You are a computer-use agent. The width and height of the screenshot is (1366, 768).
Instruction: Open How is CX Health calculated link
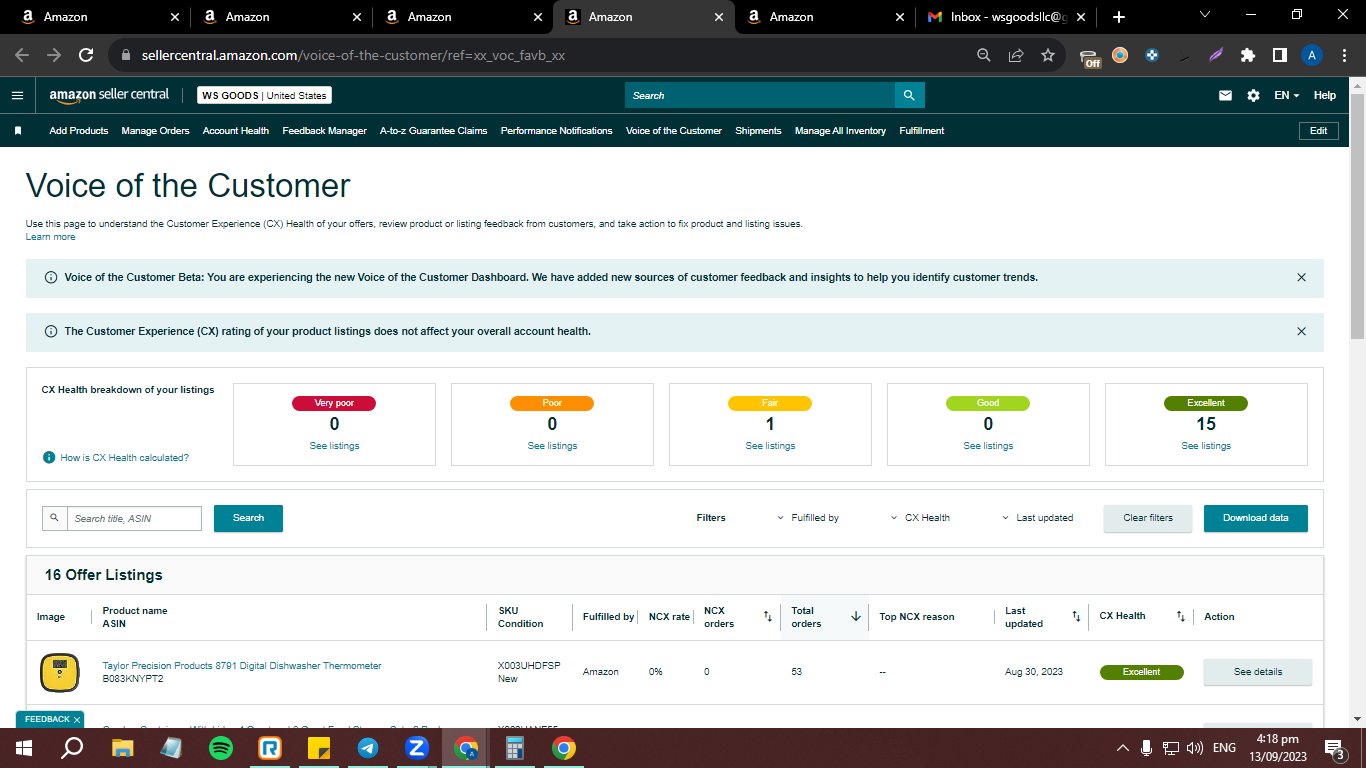point(124,458)
